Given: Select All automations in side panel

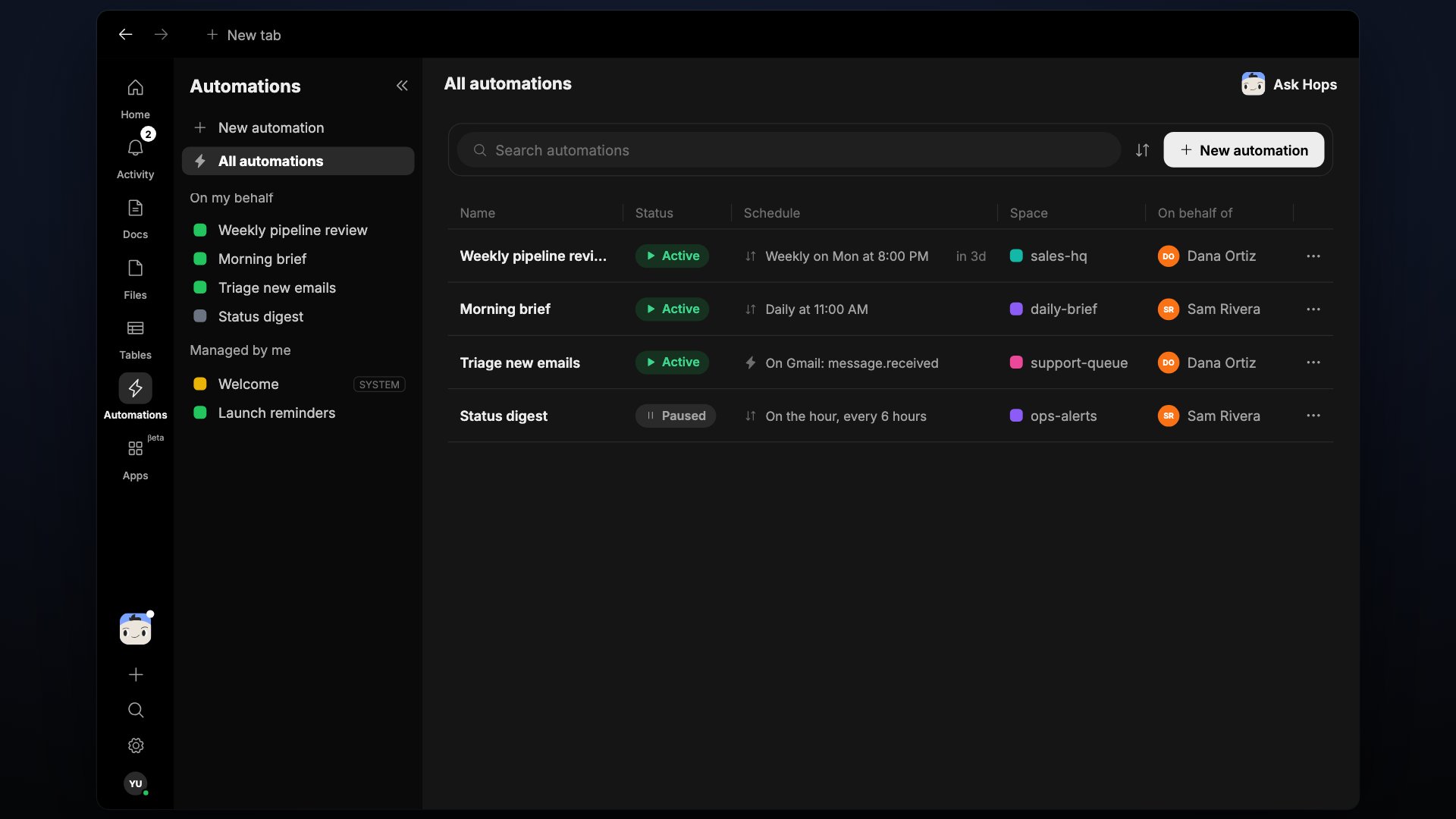Looking at the screenshot, I should click(x=298, y=161).
